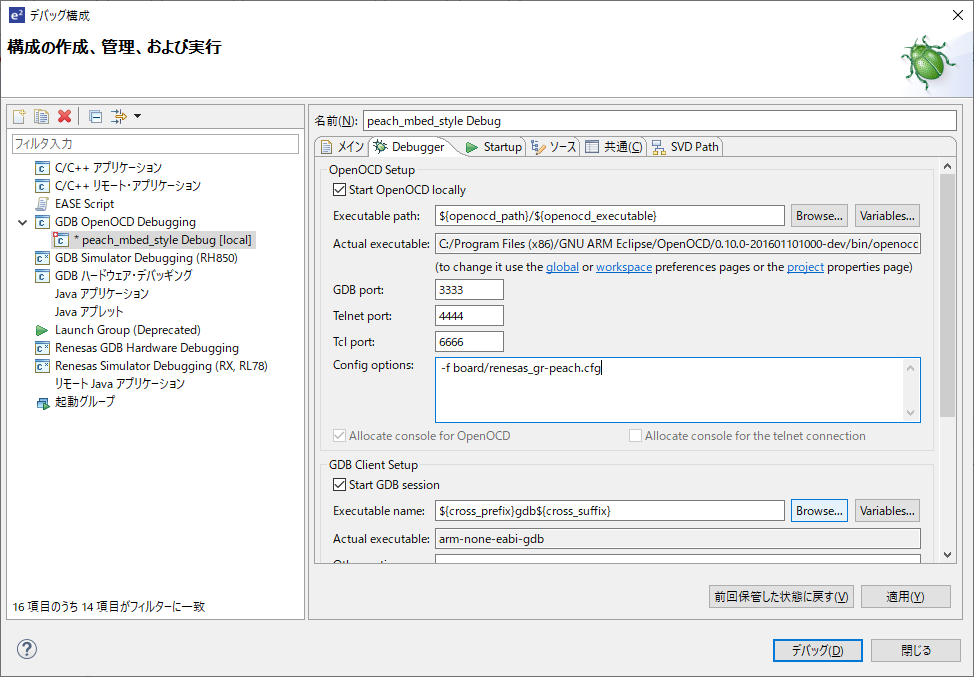This screenshot has height=677, width=974.
Task: Click the Launch Group (Deprecated) icon
Action: (42, 330)
